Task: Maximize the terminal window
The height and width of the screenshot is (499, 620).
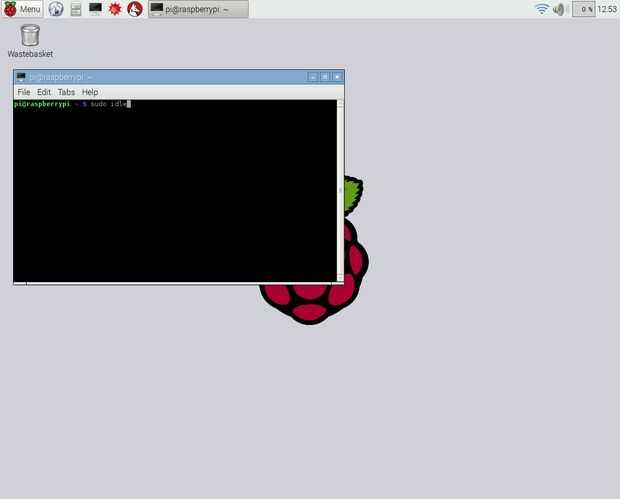Action: (325, 77)
